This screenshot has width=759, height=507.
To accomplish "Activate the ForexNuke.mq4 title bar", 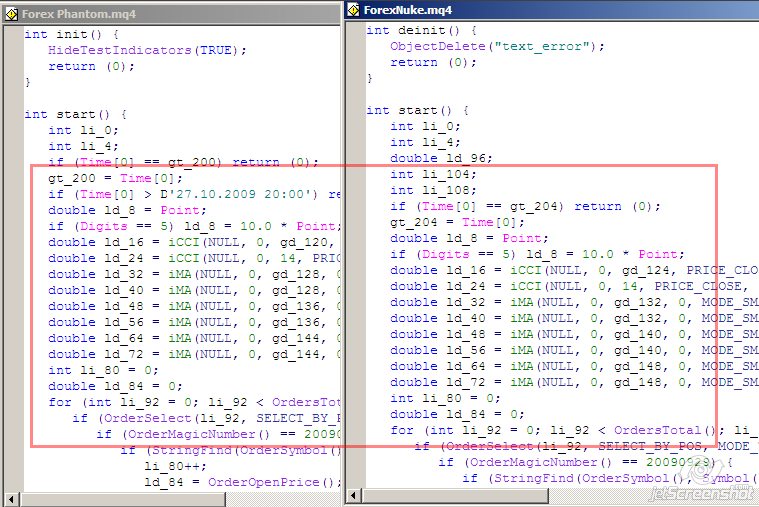I will click(x=552, y=10).
